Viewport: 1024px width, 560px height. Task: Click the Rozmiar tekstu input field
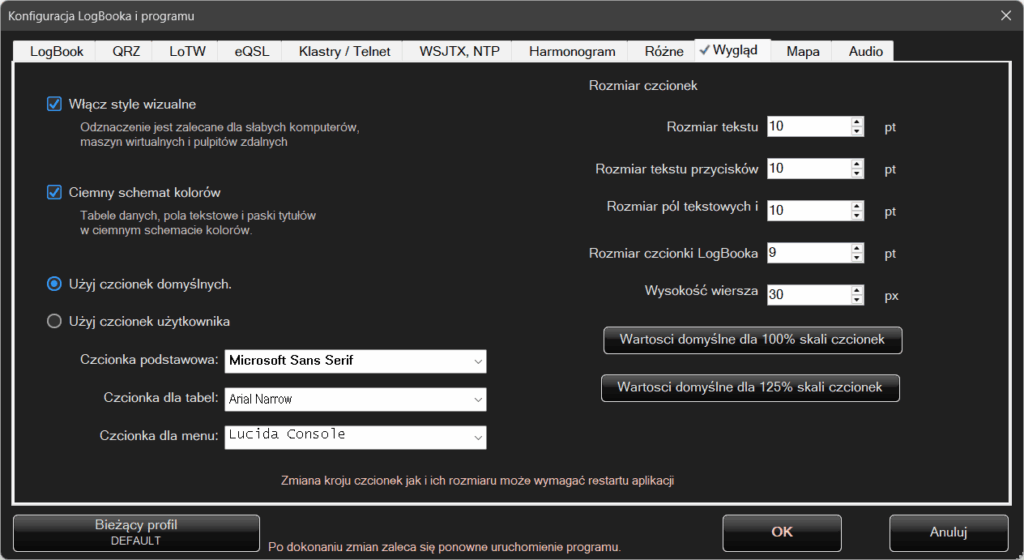pos(808,127)
